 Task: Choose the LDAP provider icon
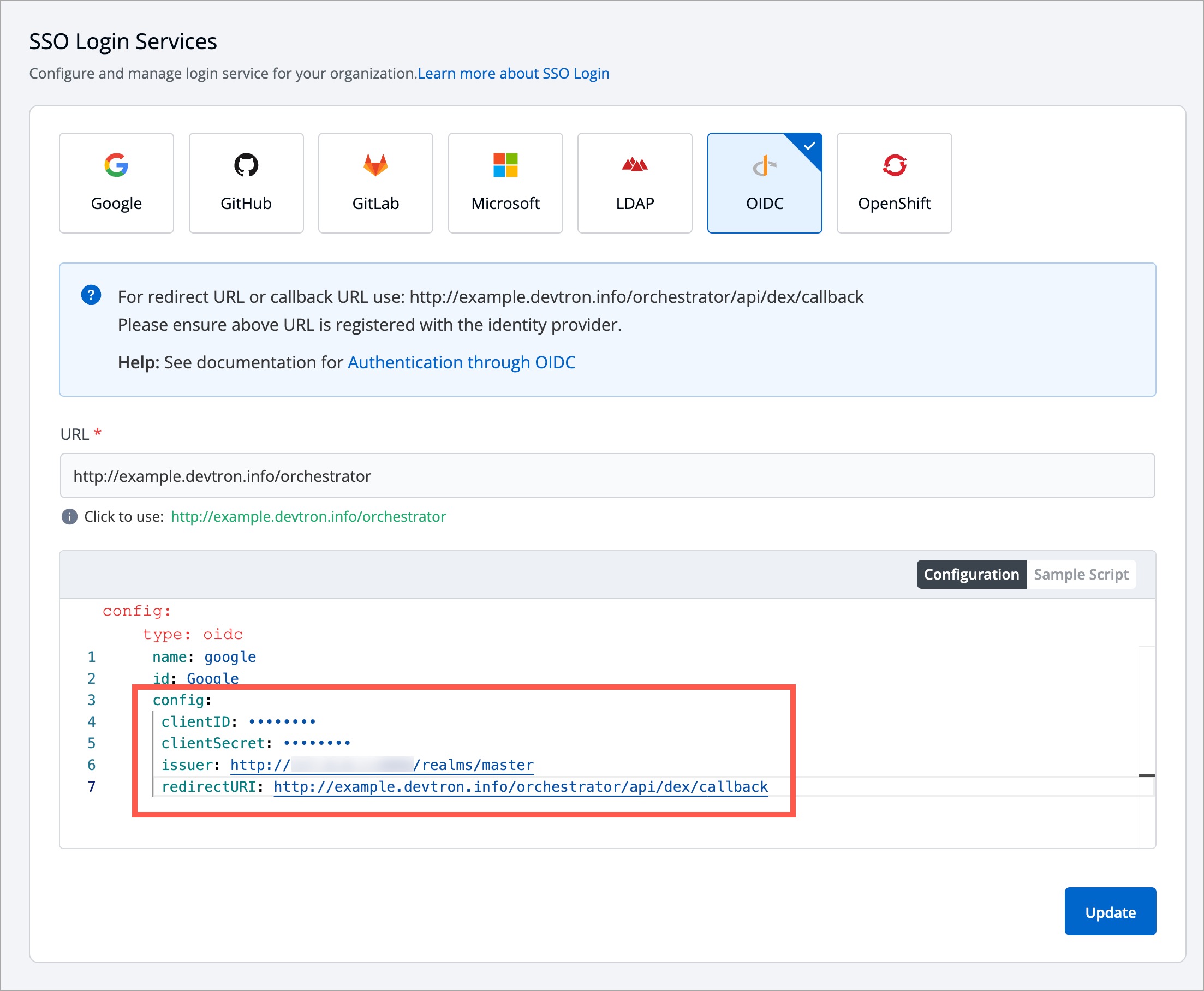(634, 165)
